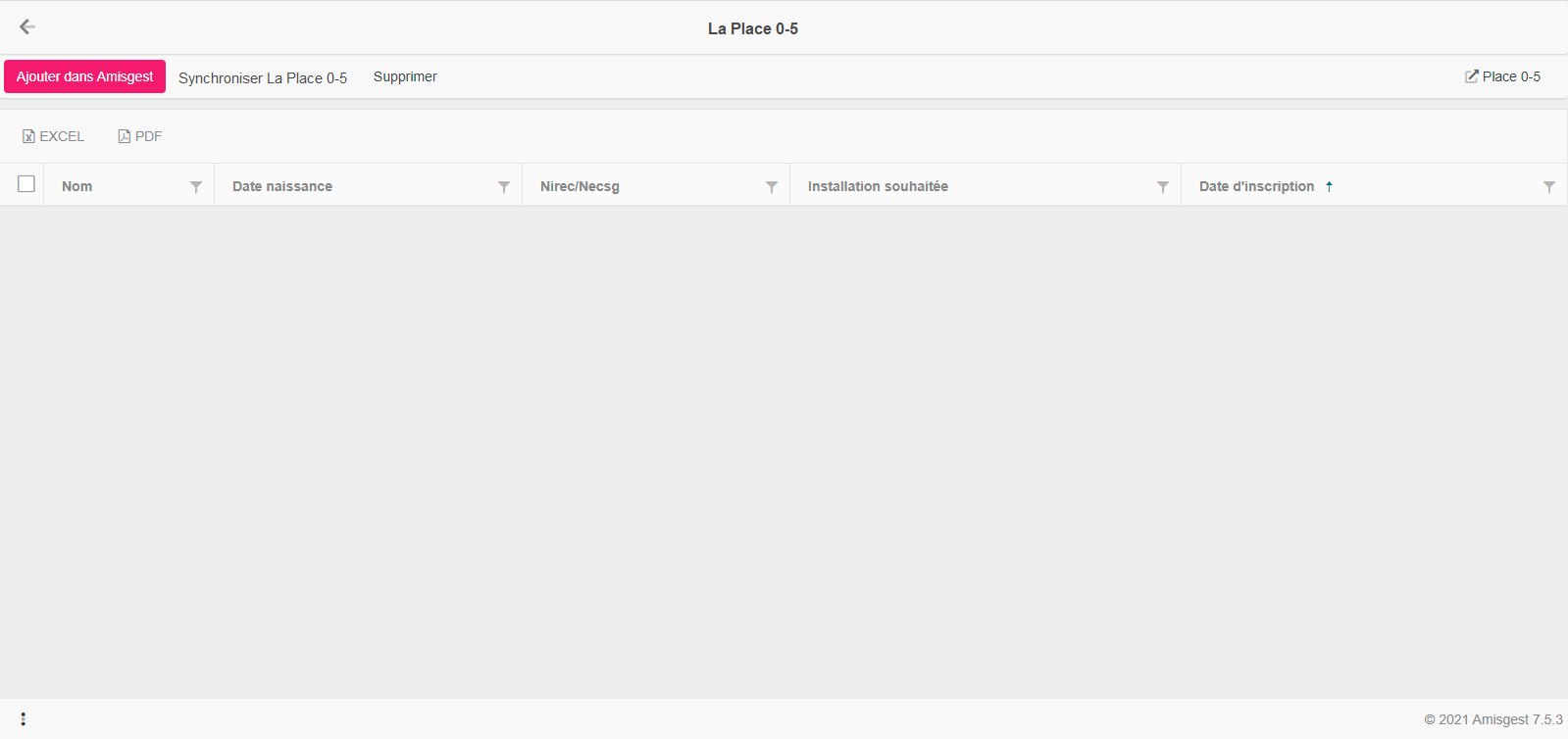Open filter for Date d'inscription column

coord(1549,186)
